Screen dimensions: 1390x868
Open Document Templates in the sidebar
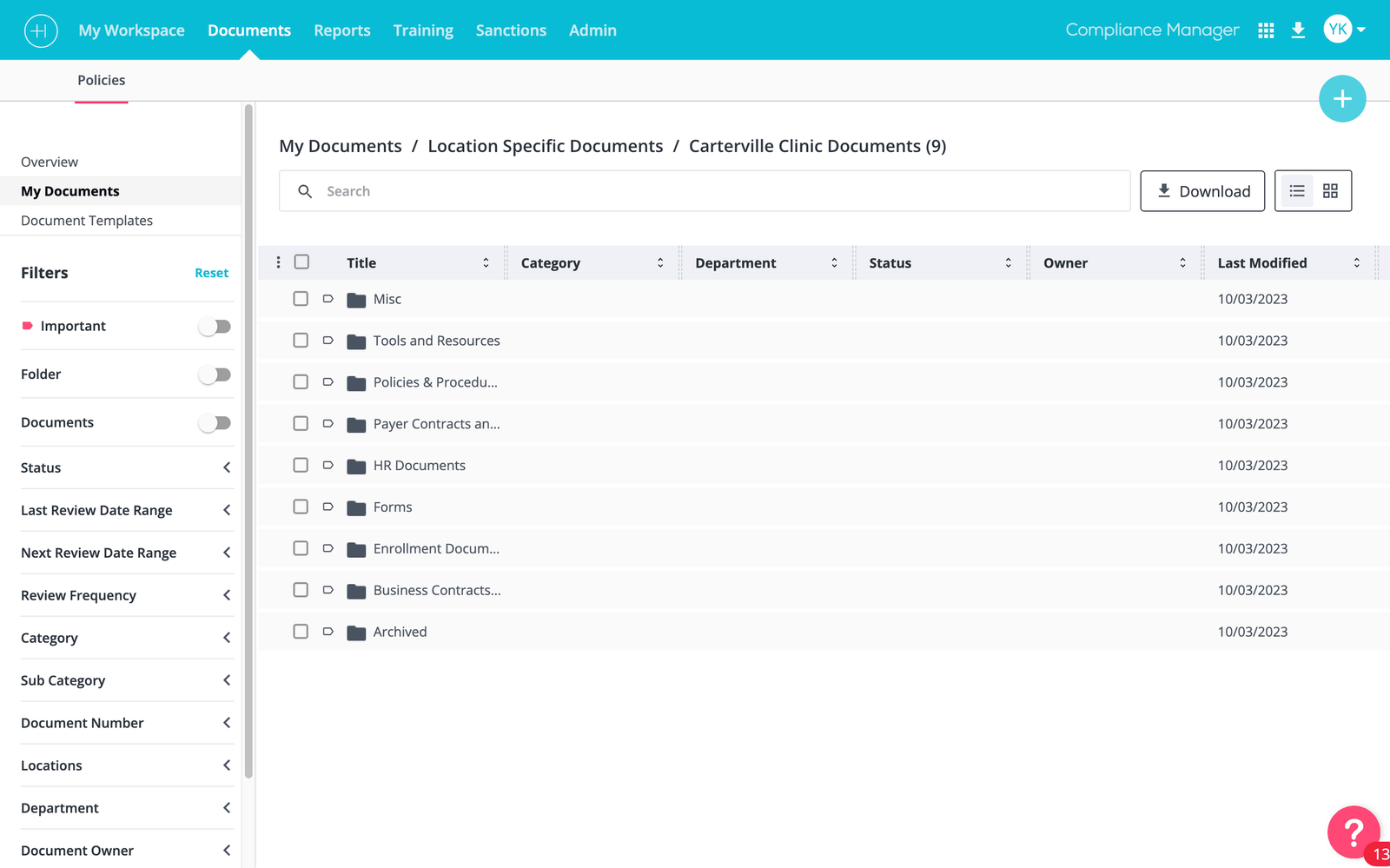click(87, 221)
